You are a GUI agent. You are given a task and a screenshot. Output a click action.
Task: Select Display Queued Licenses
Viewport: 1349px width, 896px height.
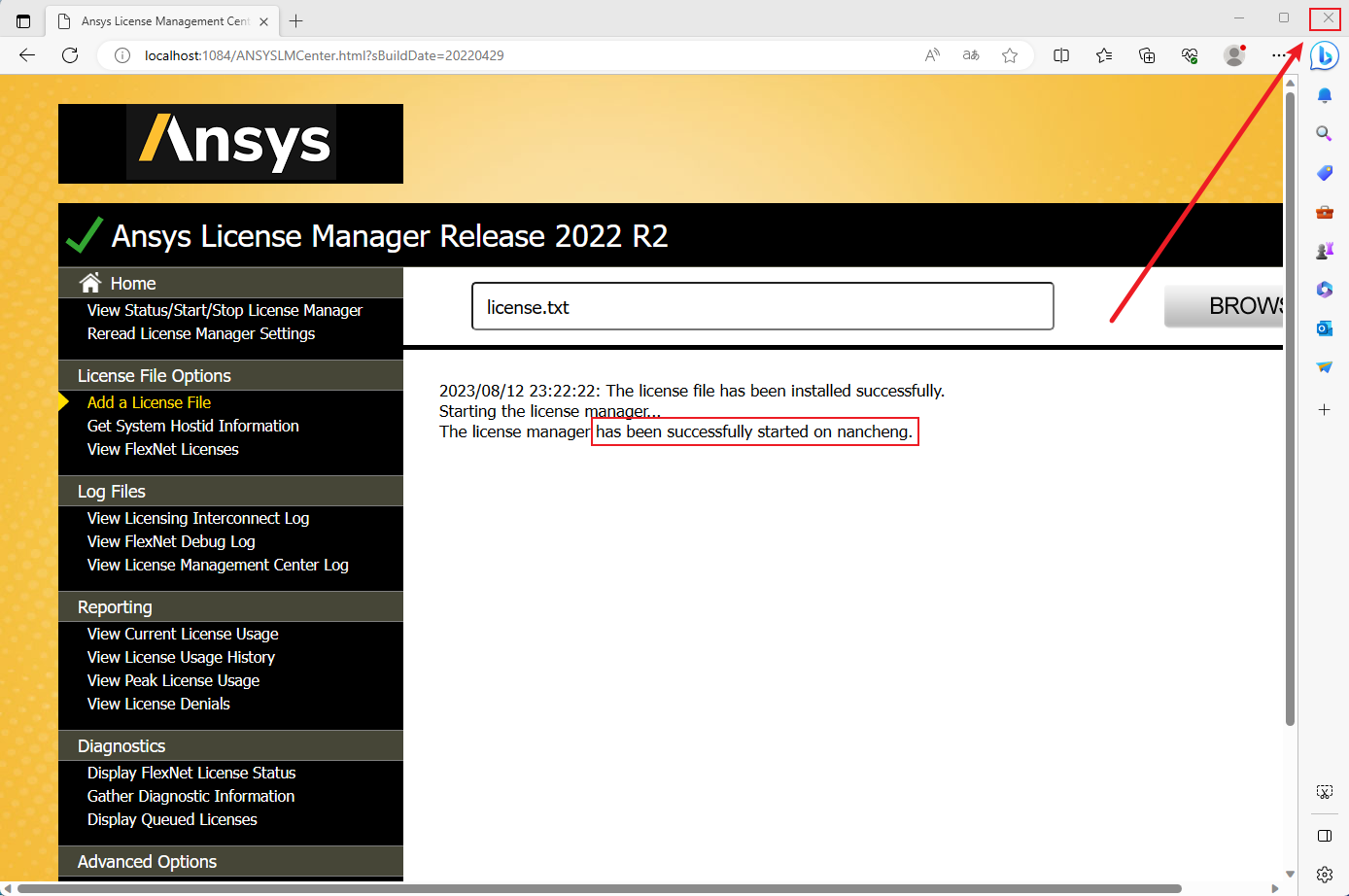coord(172,819)
